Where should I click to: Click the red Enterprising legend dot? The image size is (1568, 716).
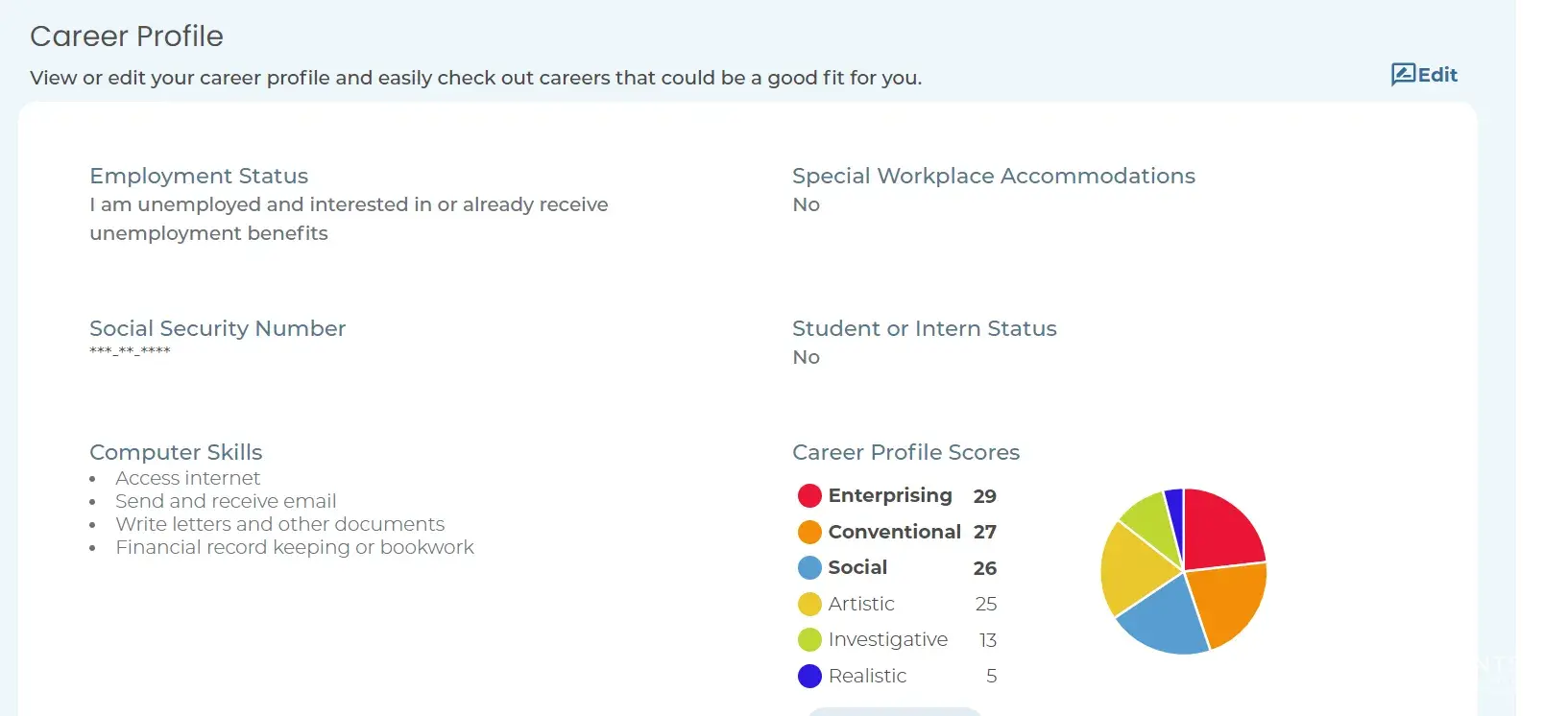tap(809, 495)
